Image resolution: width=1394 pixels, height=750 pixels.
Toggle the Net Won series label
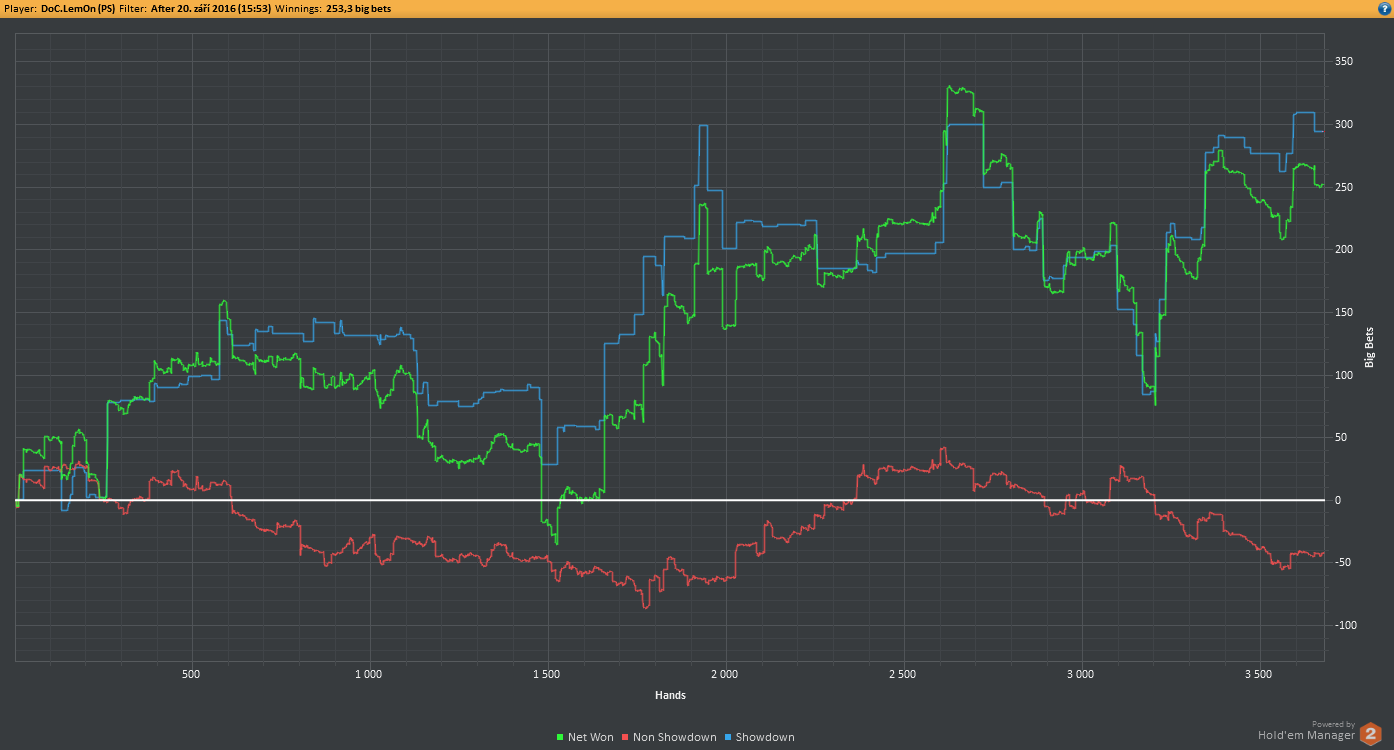(590, 738)
